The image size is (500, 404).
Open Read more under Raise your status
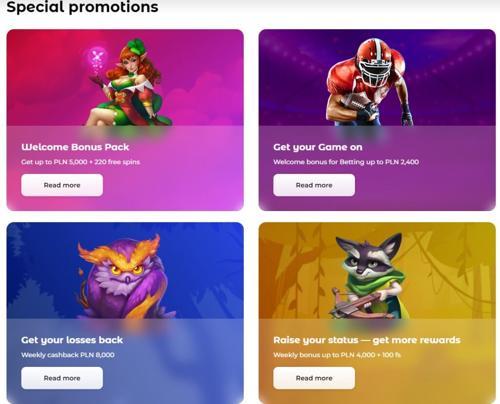(x=314, y=378)
